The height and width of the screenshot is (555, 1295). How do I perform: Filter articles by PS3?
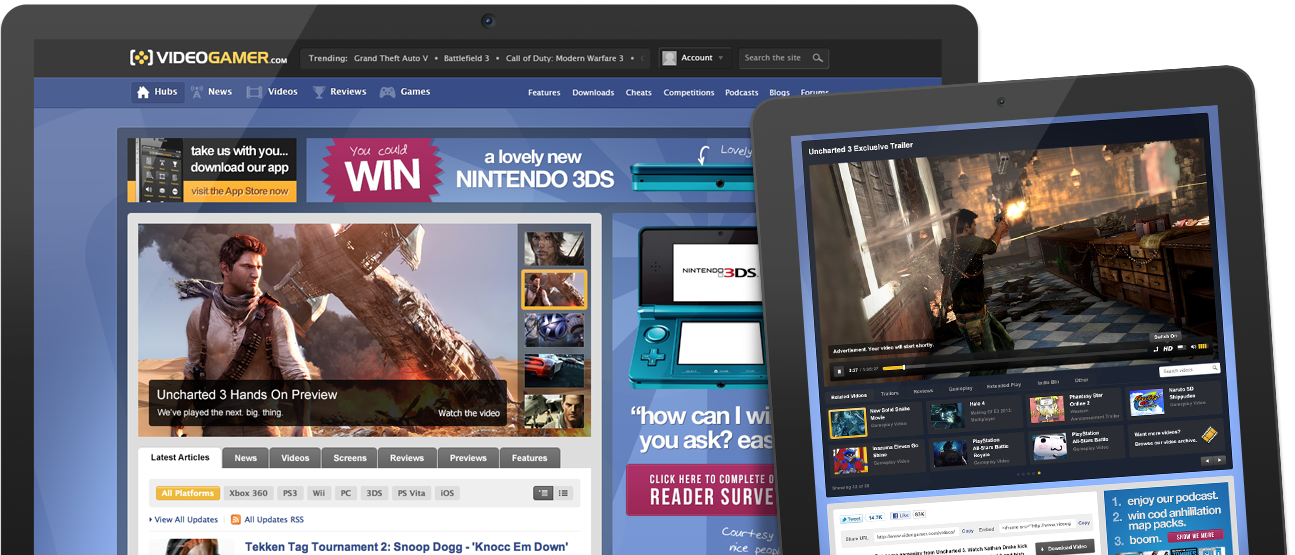[290, 493]
